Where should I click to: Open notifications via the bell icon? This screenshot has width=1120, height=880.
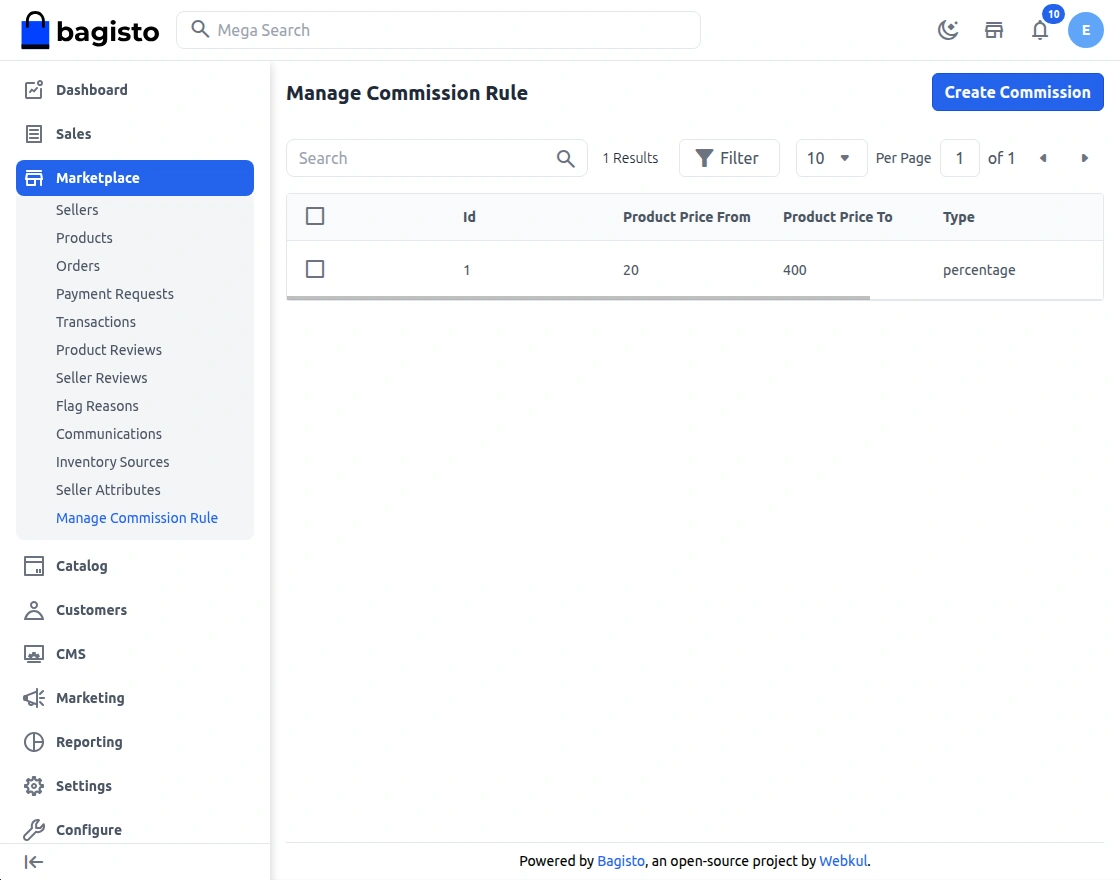1040,30
